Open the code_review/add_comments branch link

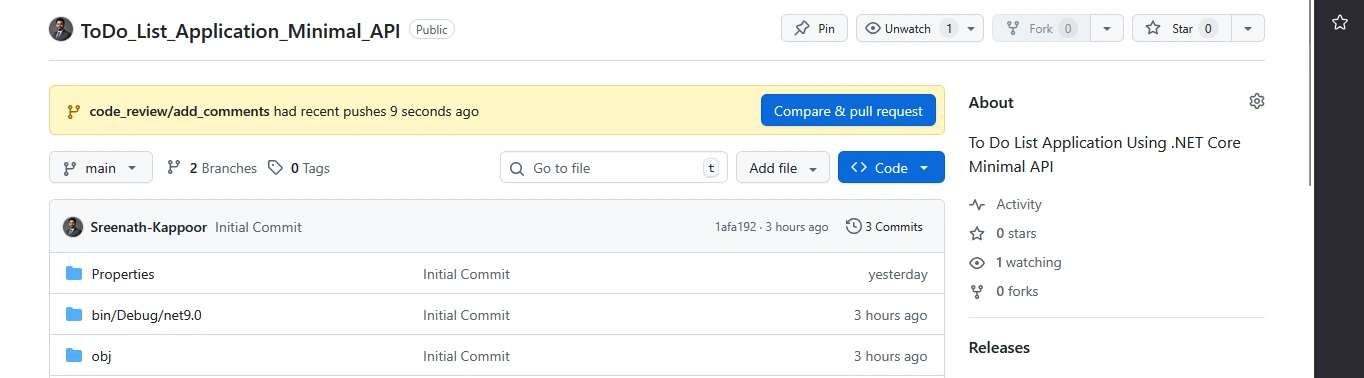[x=179, y=111]
